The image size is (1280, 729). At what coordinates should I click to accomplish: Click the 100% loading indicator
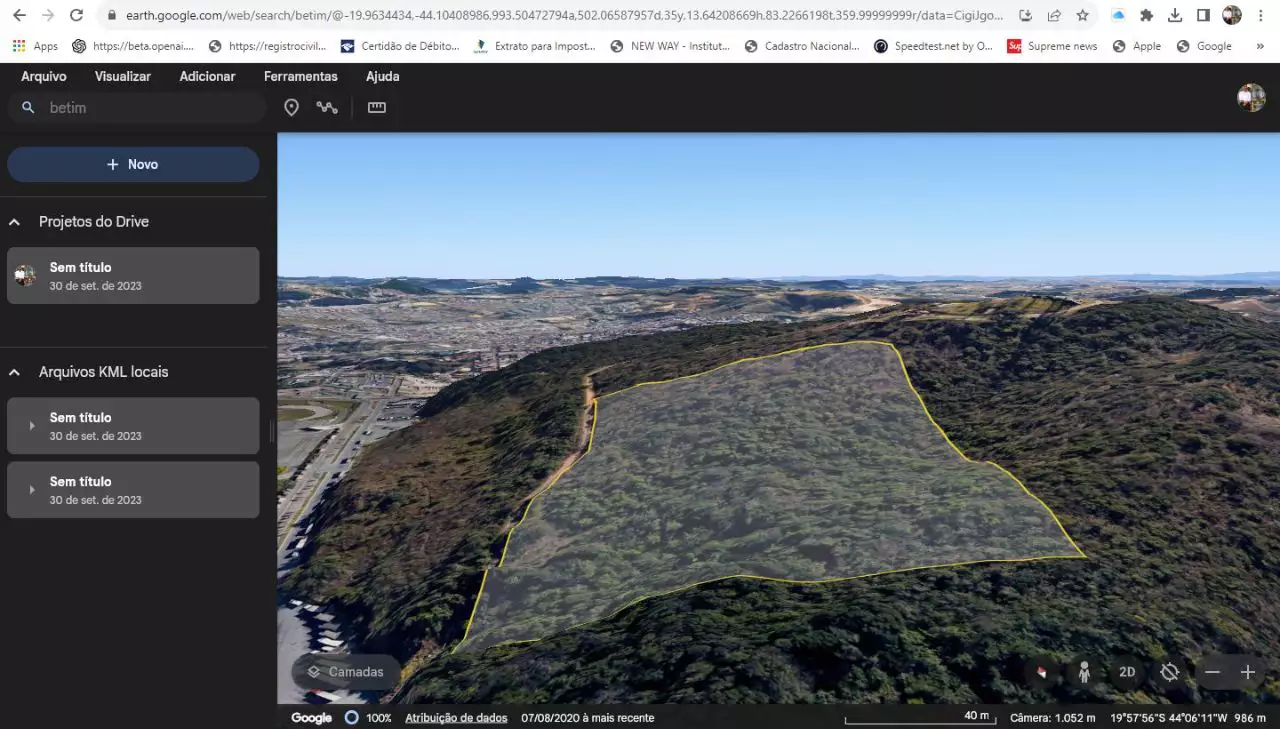pos(368,718)
